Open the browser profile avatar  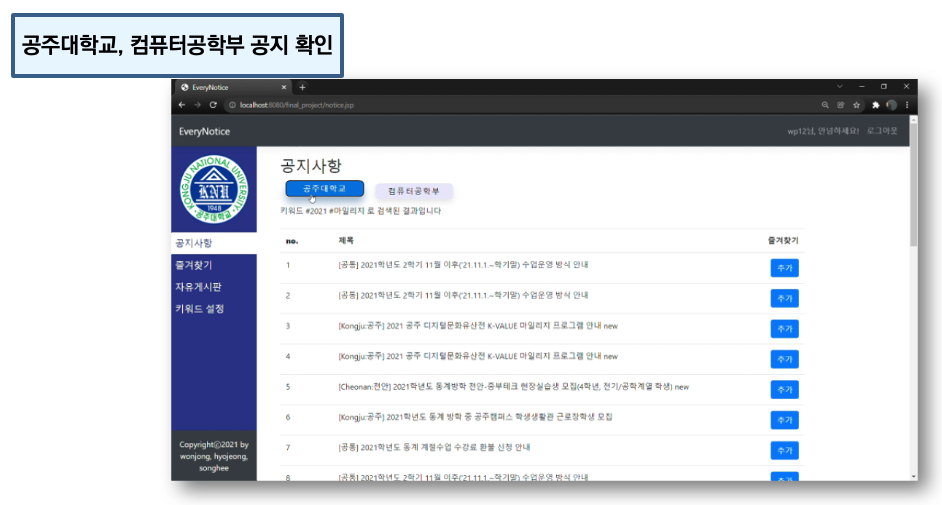(x=892, y=105)
